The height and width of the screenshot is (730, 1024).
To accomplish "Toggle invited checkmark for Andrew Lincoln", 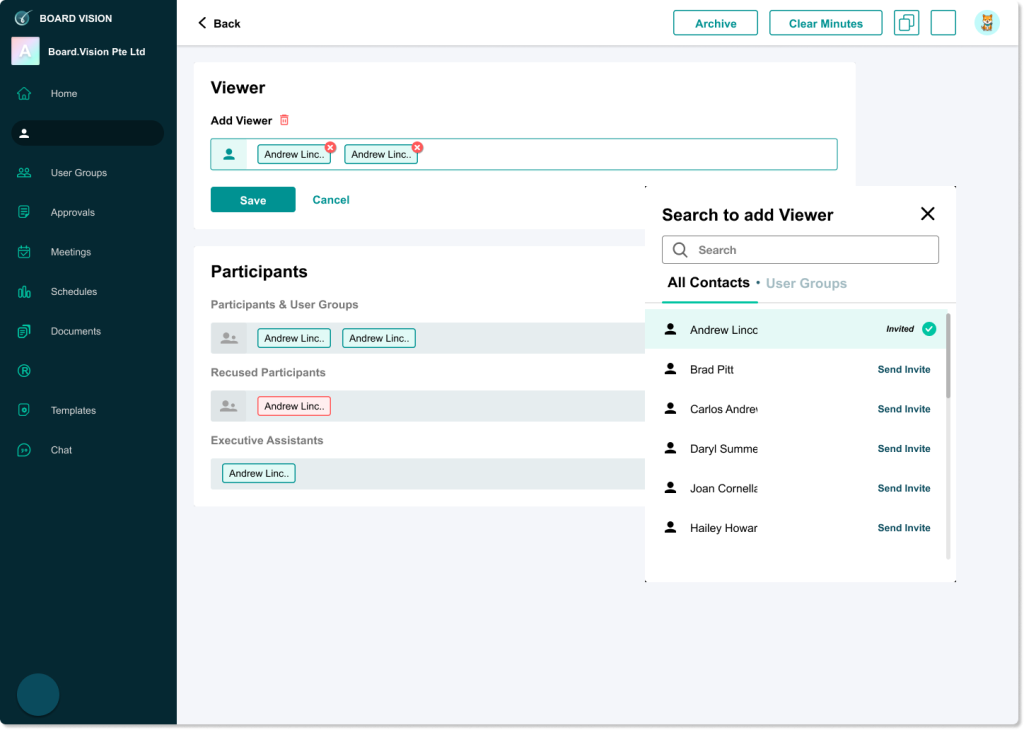I will (929, 329).
